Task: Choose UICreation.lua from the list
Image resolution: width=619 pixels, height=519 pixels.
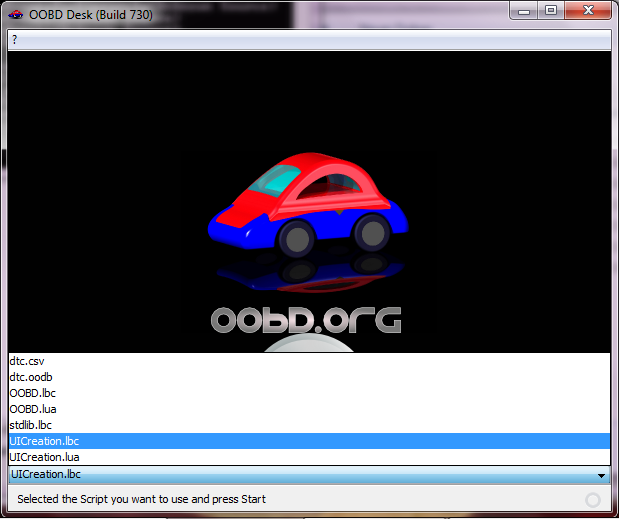Action: point(44,457)
